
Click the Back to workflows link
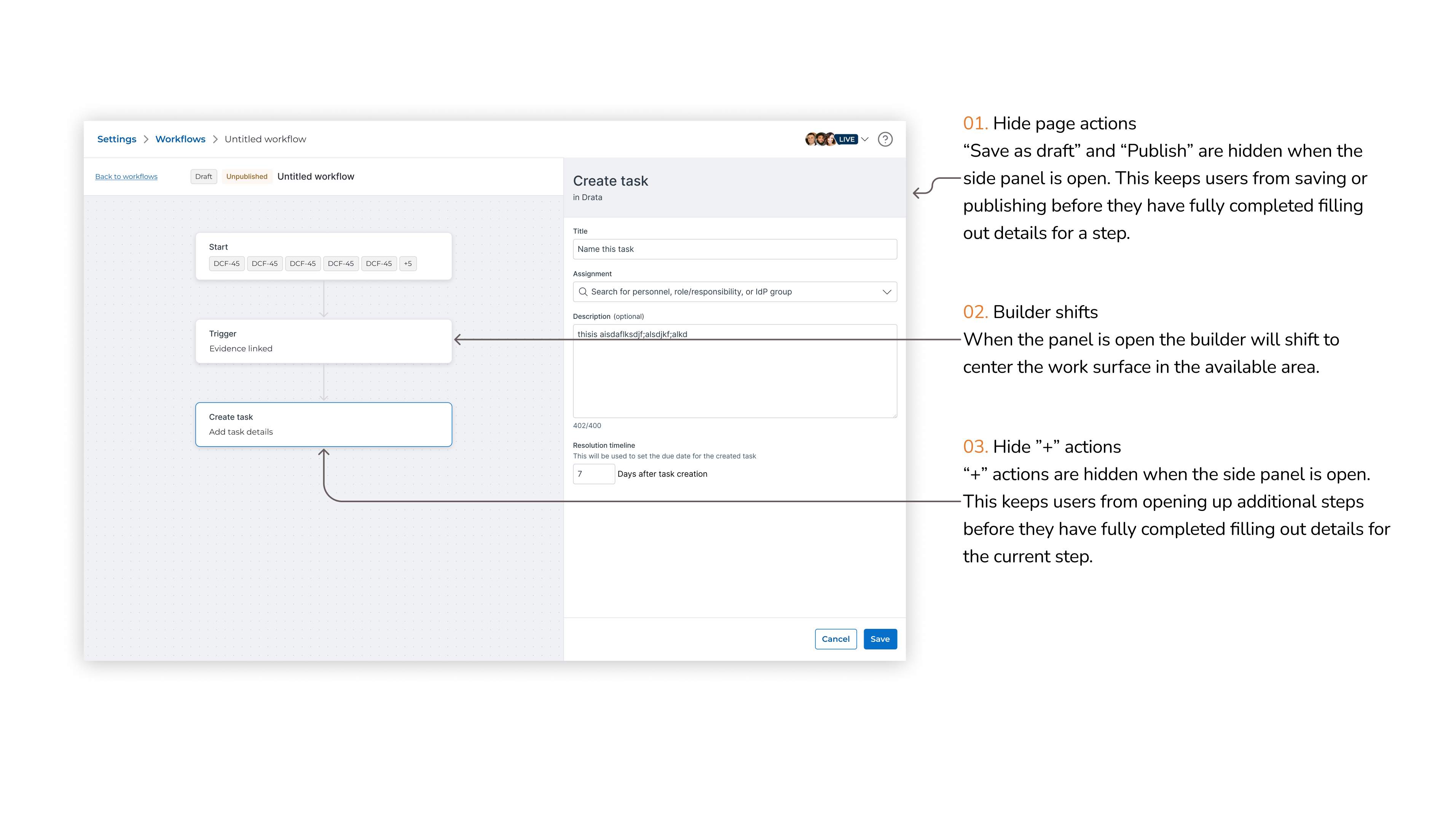pos(126,177)
